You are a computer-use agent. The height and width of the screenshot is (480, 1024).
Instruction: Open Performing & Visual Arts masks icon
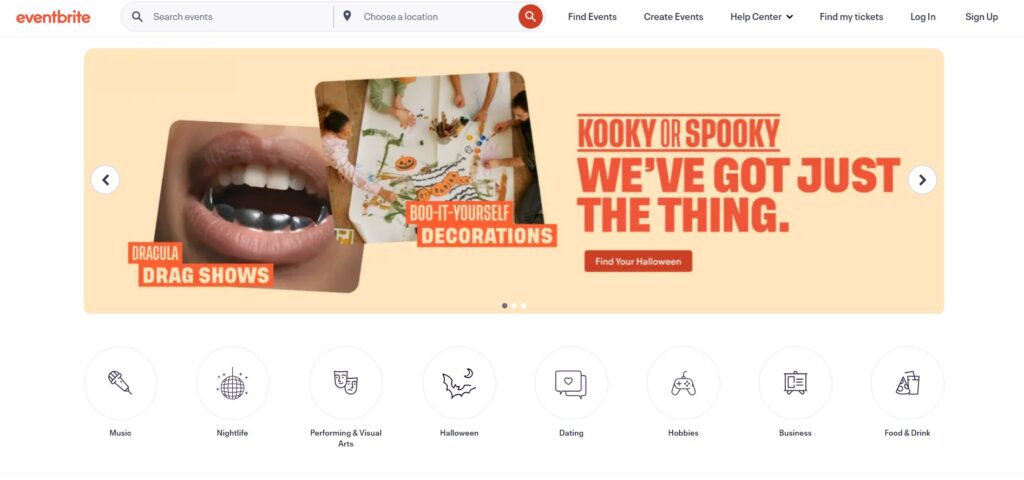(345, 383)
